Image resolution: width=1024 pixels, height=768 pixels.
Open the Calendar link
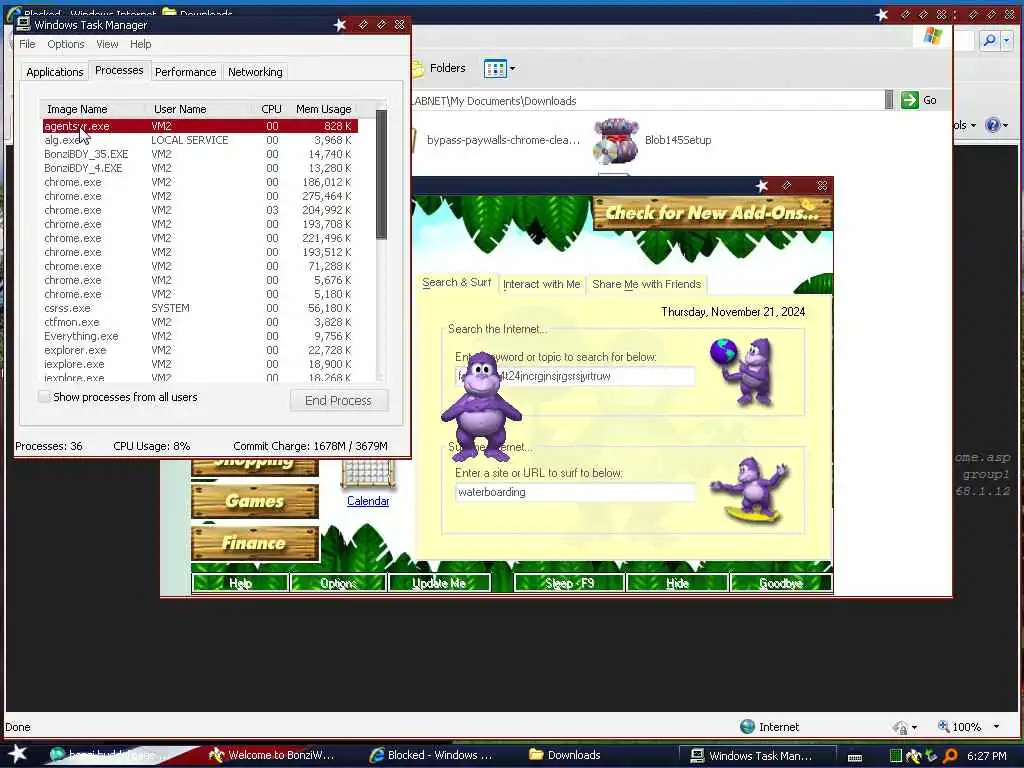pos(368,501)
